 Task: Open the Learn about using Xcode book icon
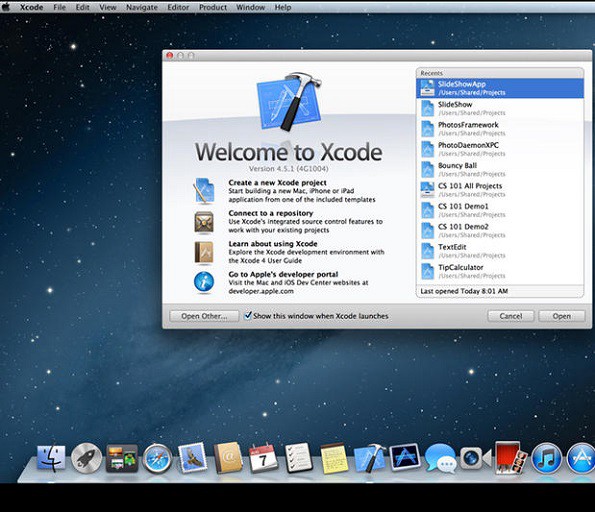204,252
